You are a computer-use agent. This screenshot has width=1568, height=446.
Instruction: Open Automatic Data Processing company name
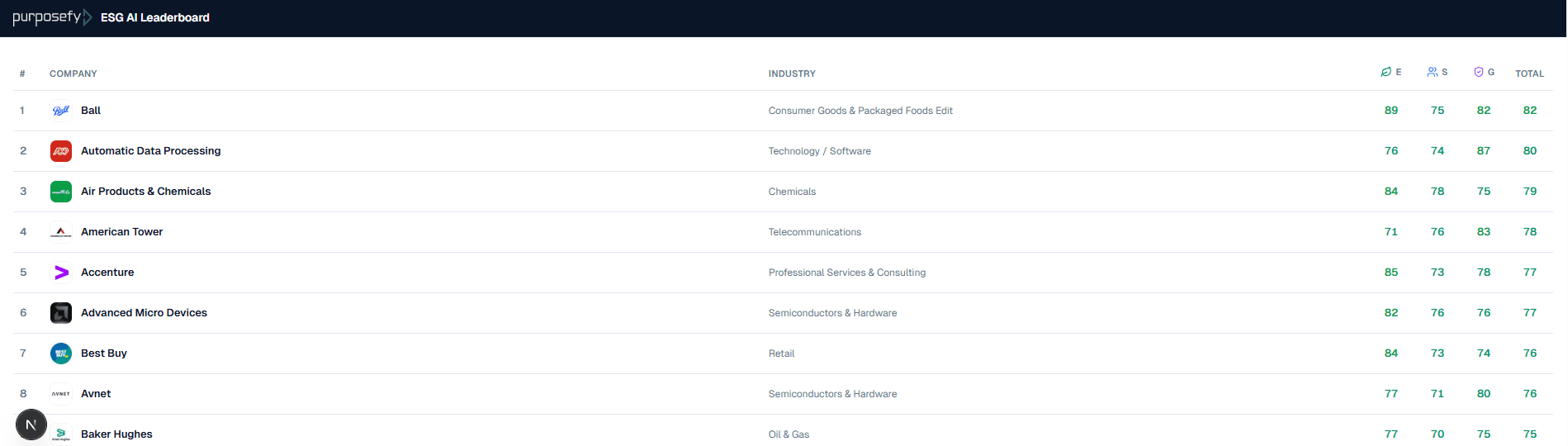151,151
